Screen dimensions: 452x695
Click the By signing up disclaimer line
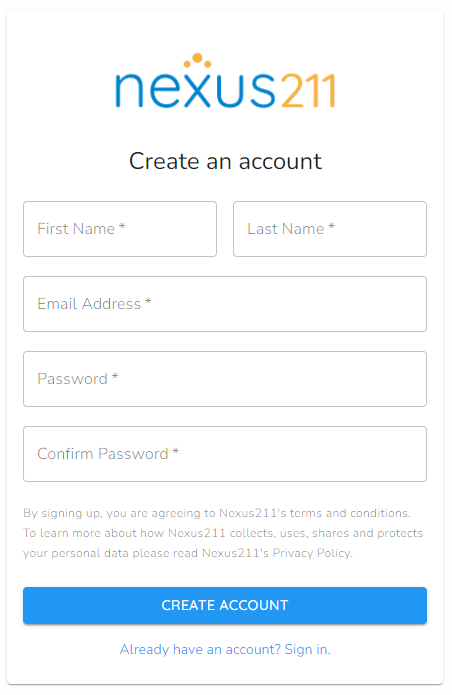(217, 513)
